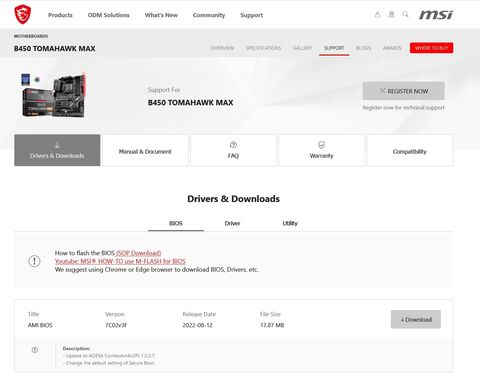Click the Where To Buy button
The width and height of the screenshot is (480, 379).
(x=431, y=48)
